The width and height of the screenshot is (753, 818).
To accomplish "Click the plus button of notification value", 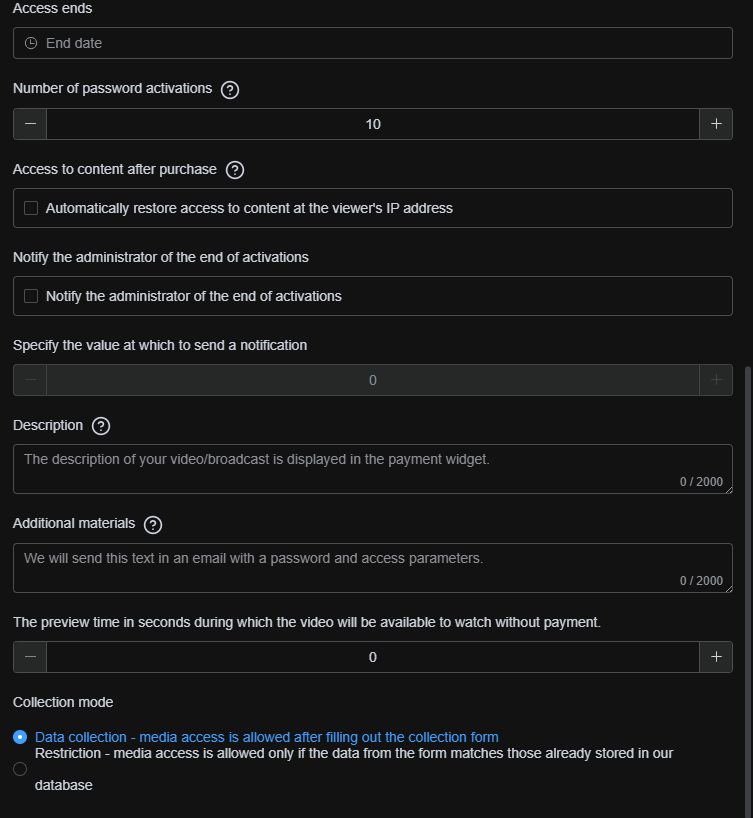I will click(x=716, y=380).
